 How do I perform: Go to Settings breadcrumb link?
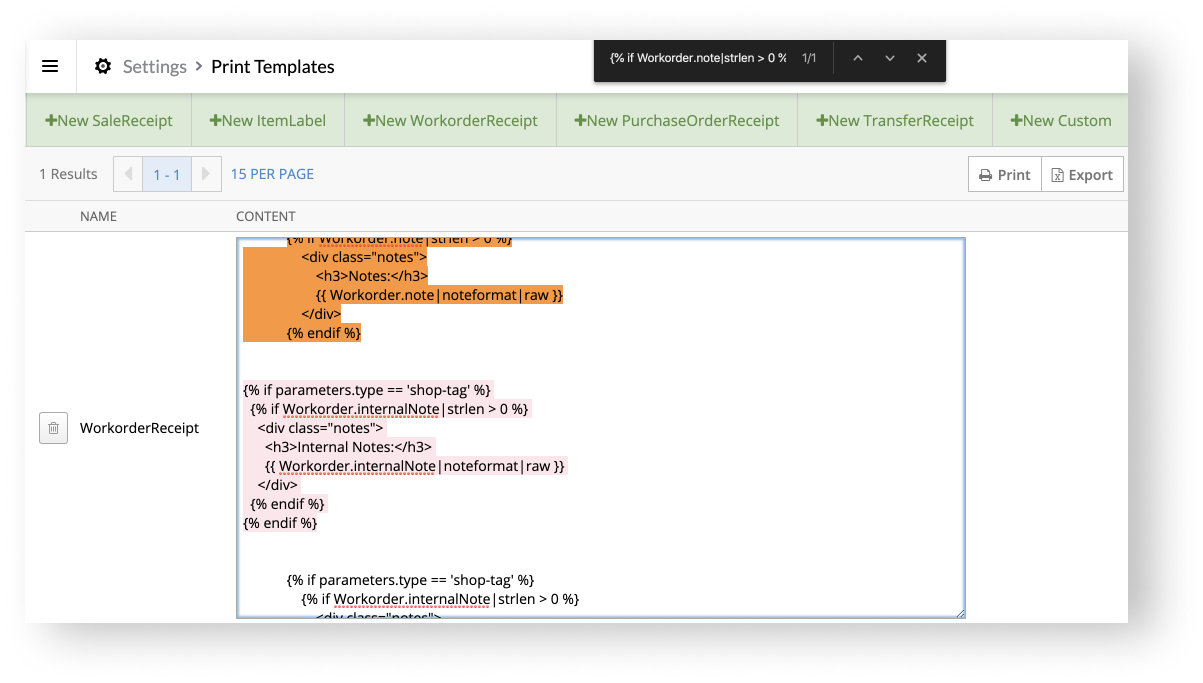pos(154,67)
